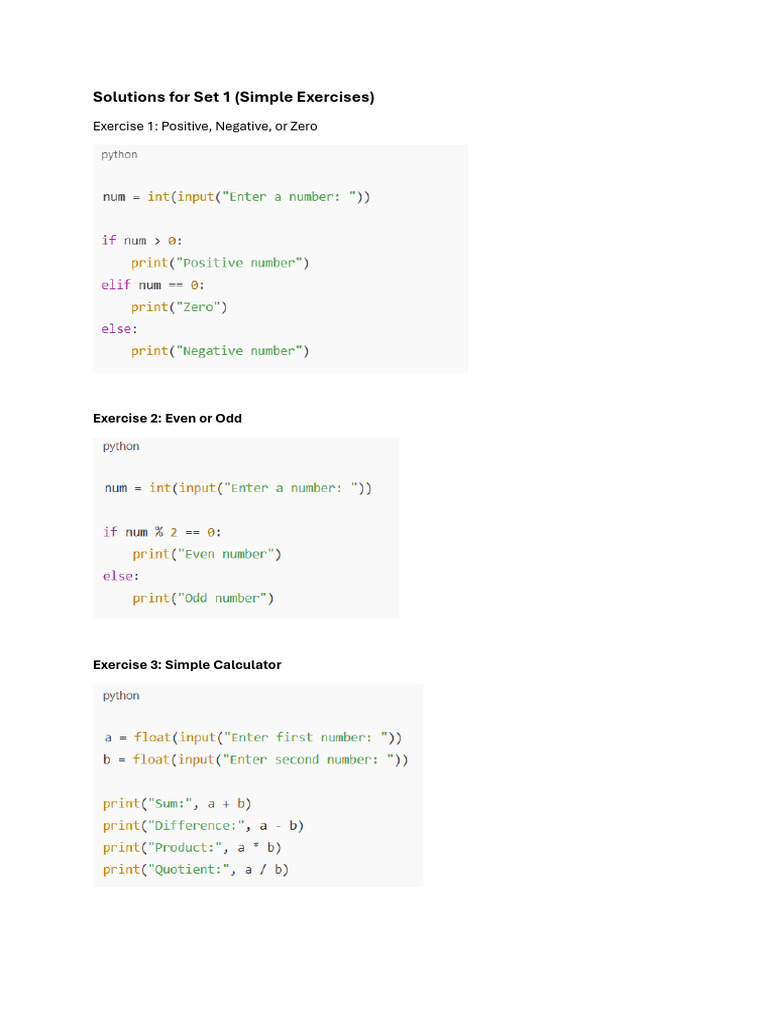Click the print("Negative number") line
Viewport: 768px width, 1024px height.
pyautogui.click(x=220, y=351)
